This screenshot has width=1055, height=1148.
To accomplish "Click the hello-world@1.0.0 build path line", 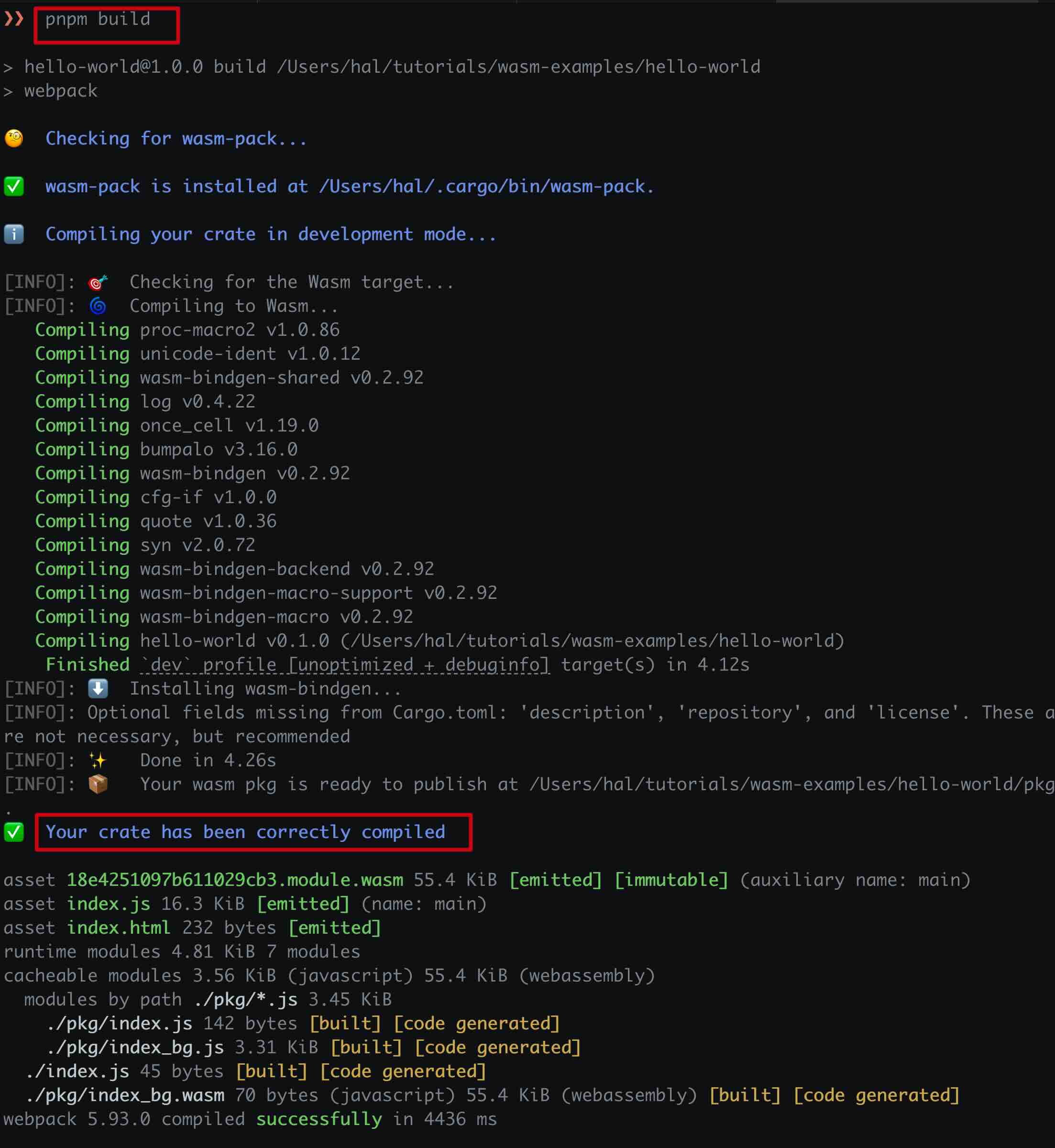I will pyautogui.click(x=382, y=67).
